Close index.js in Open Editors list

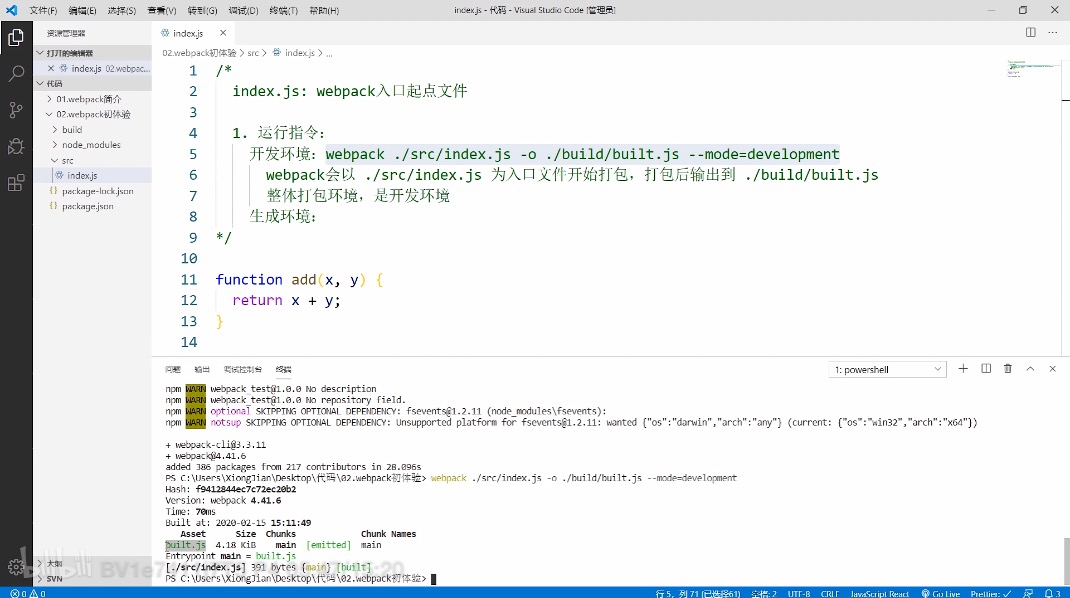tap(51, 68)
